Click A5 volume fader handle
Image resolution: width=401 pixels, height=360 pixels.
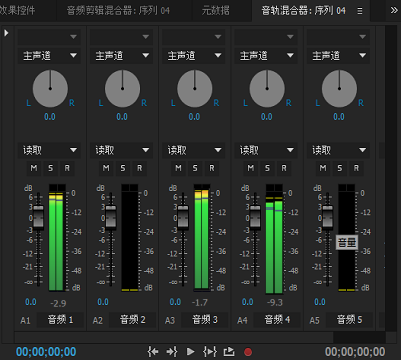coord(328,217)
